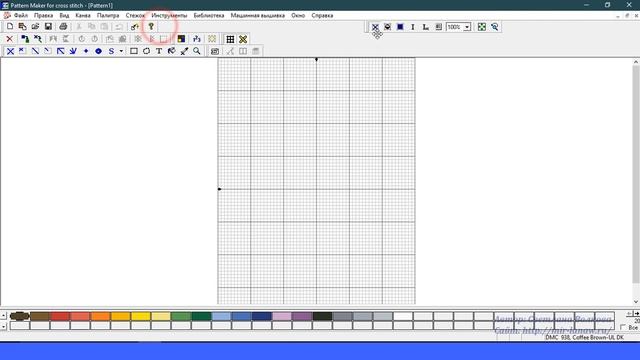Select the dark green palette swatch
Screen dimensions: 640x360
[201, 316]
